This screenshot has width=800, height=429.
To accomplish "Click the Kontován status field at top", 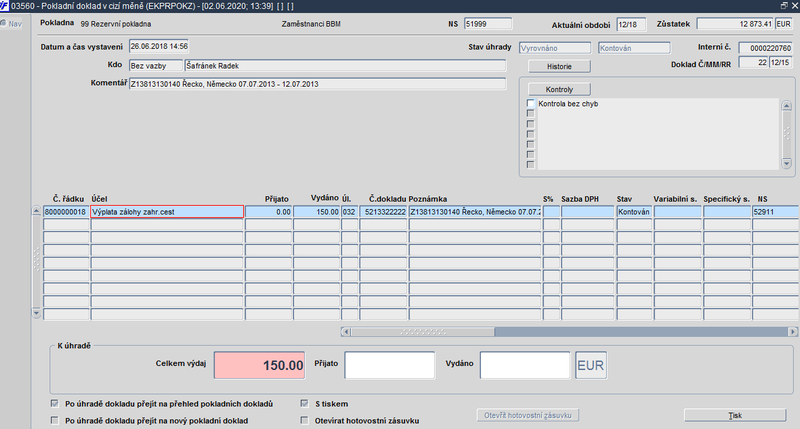I will 634,48.
